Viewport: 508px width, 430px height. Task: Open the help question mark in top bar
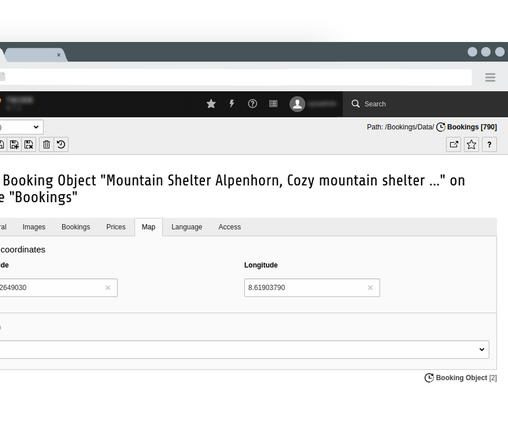point(252,104)
